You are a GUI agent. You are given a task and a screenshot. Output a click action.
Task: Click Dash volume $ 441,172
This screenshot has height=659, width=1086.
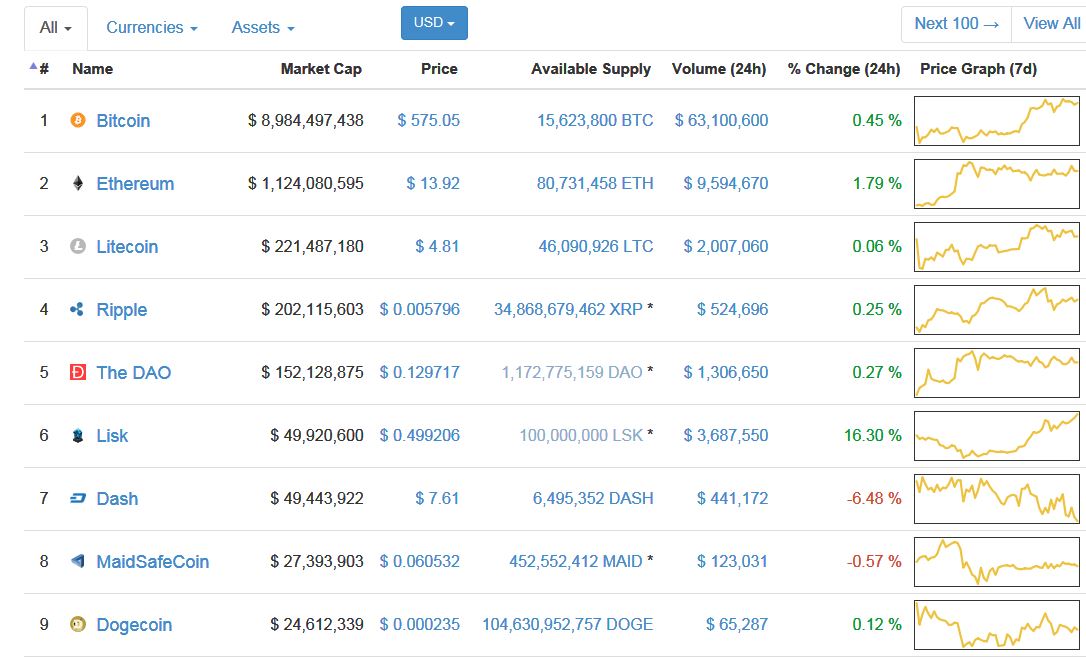point(733,499)
